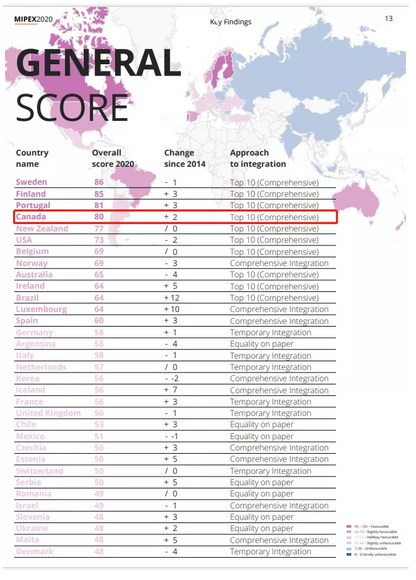Click the 80-100 Favourable legend color swatch
This screenshot has height=580, width=416.
(x=349, y=526)
